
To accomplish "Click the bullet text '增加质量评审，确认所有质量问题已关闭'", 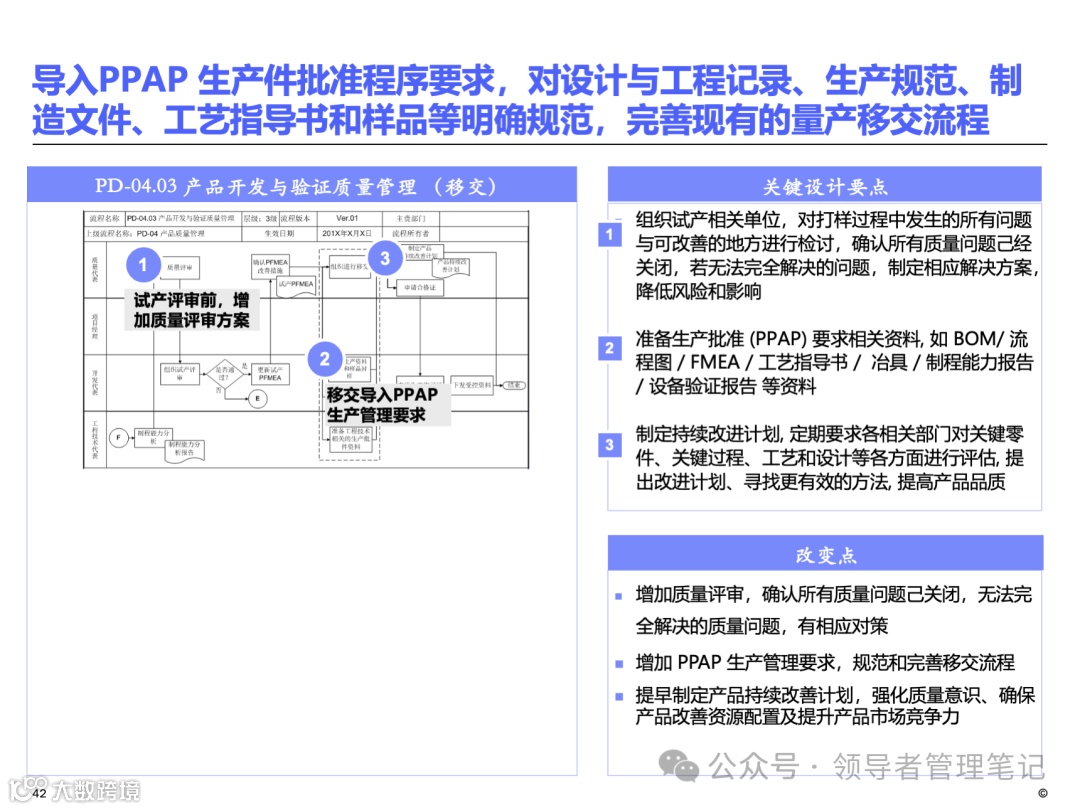I will coord(833,610).
